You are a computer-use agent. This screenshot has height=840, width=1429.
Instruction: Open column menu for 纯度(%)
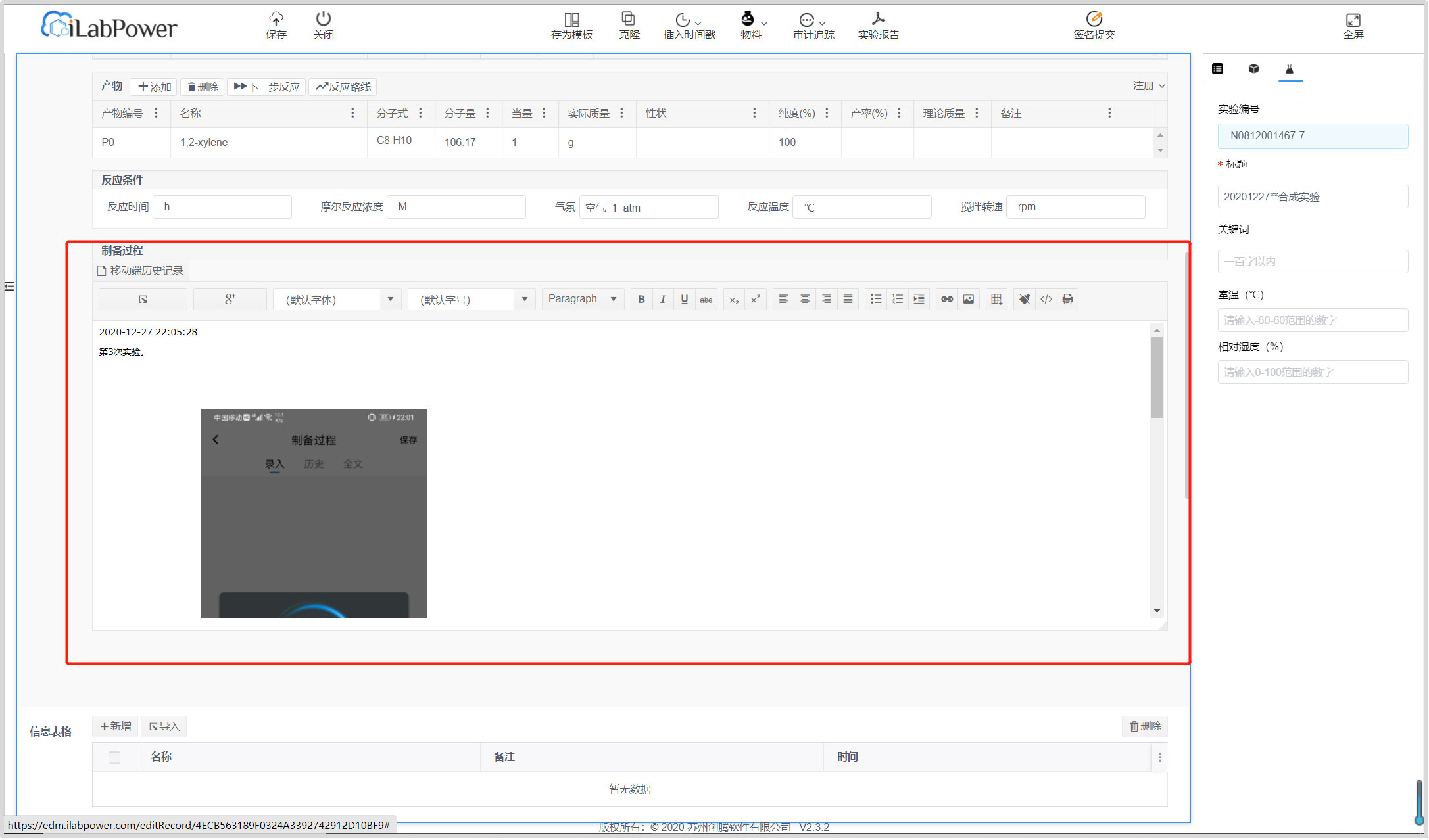[x=827, y=113]
